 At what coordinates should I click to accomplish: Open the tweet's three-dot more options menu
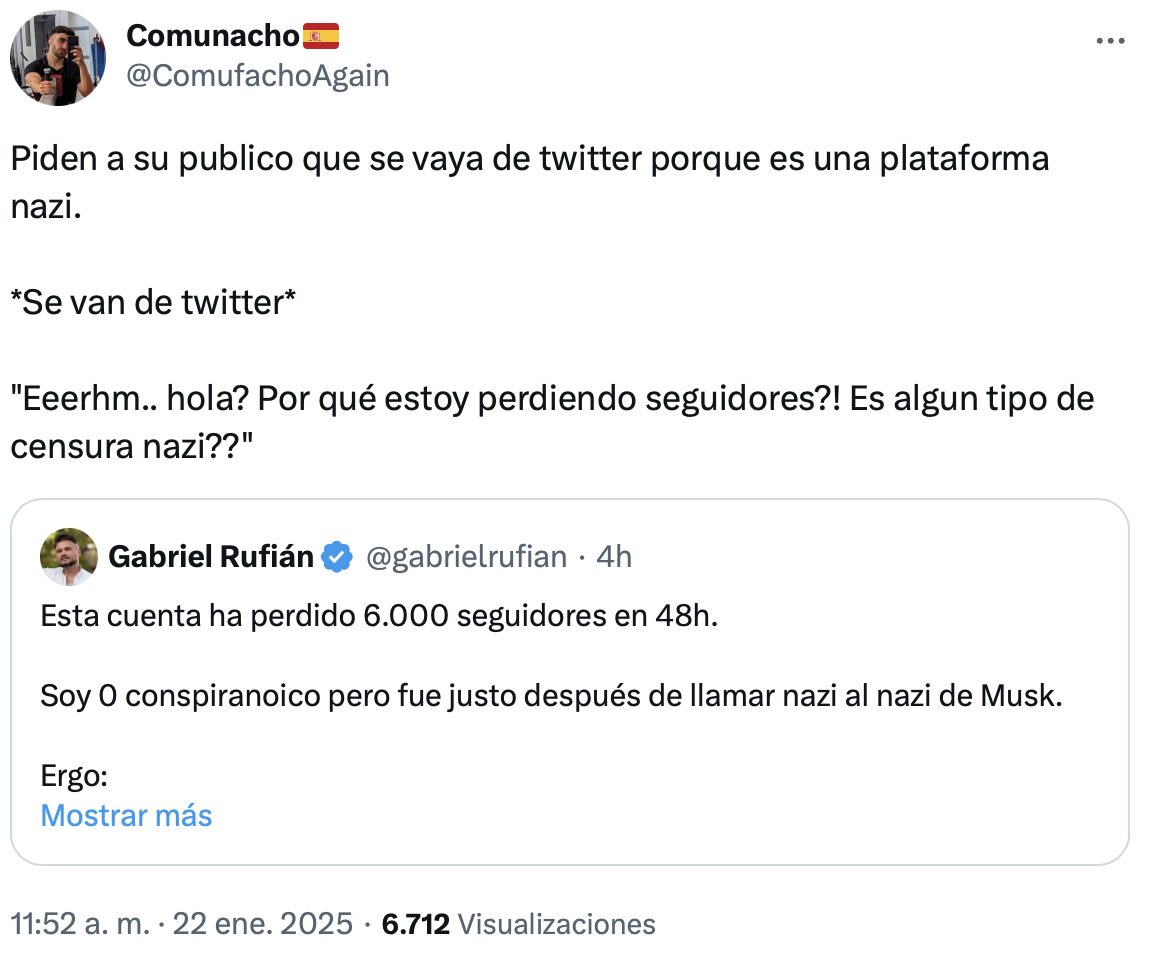(x=1110, y=42)
